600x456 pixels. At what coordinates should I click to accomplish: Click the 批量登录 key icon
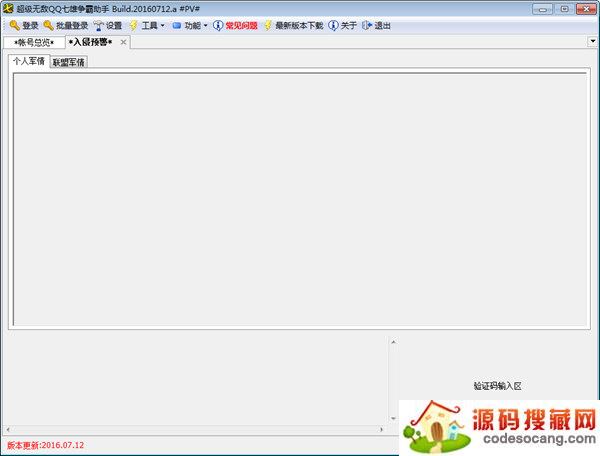pyautogui.click(x=48, y=26)
